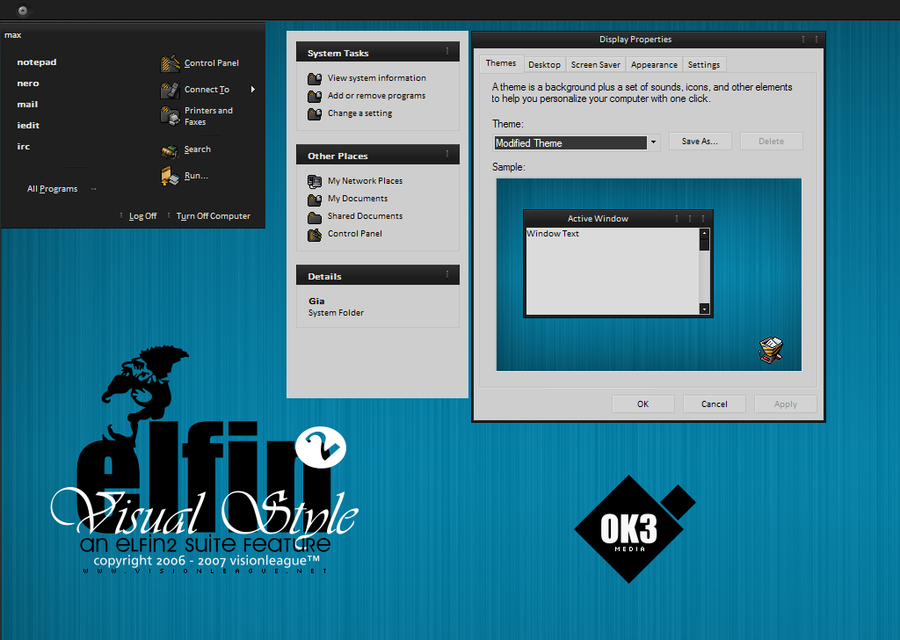Screen dimensions: 900x640
Task: Click Cancel in Display Properties
Action: (x=714, y=404)
